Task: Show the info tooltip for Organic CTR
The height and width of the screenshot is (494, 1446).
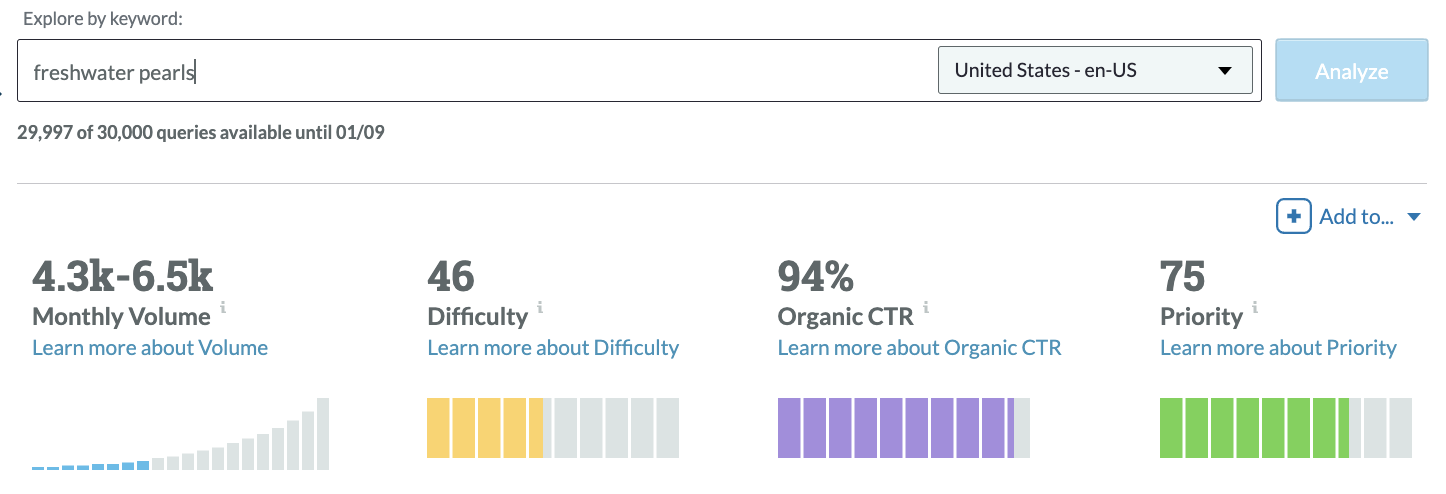Action: (x=926, y=308)
